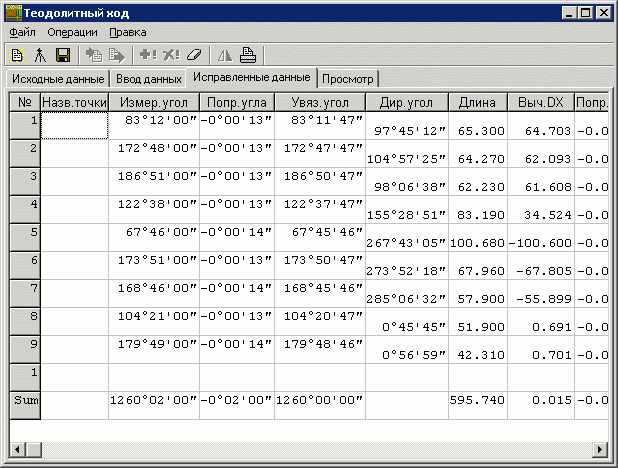Click total correction -0°02'00"
Viewport: 618px width, 468px height.
236,400
